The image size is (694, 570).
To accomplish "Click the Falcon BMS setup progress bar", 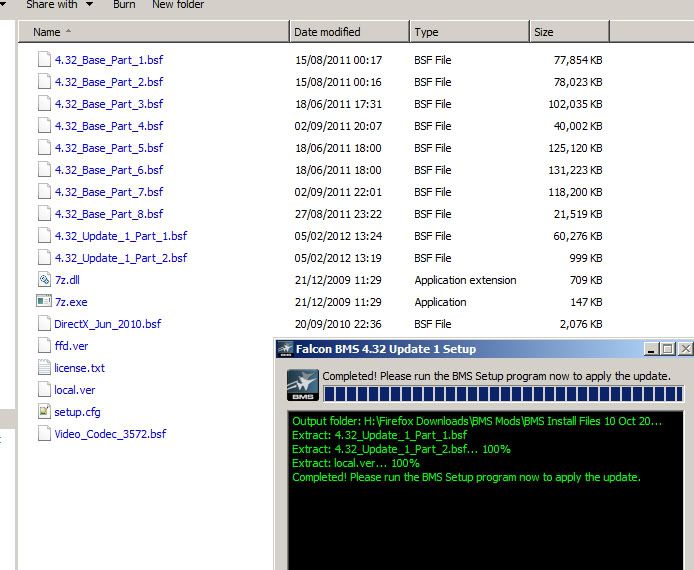I will click(x=503, y=394).
